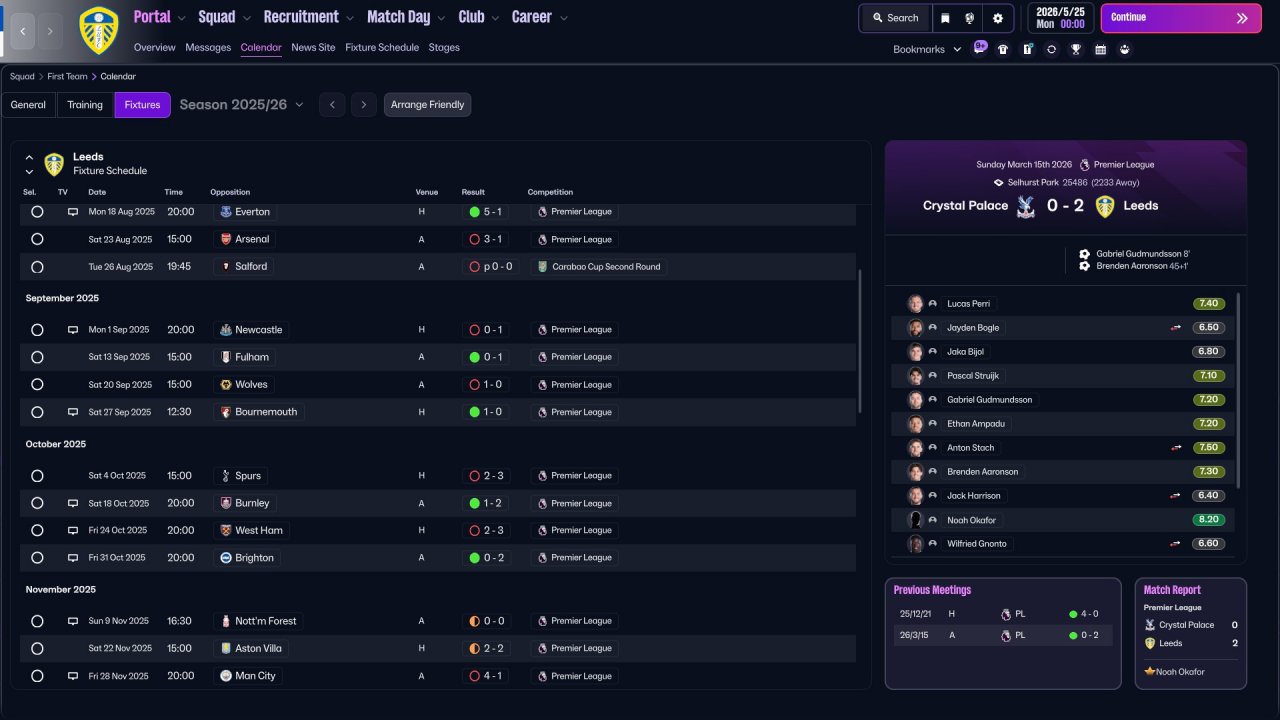Expand the Recruitment menu dropdown
Screen dimensions: 1280x720
(350, 18)
